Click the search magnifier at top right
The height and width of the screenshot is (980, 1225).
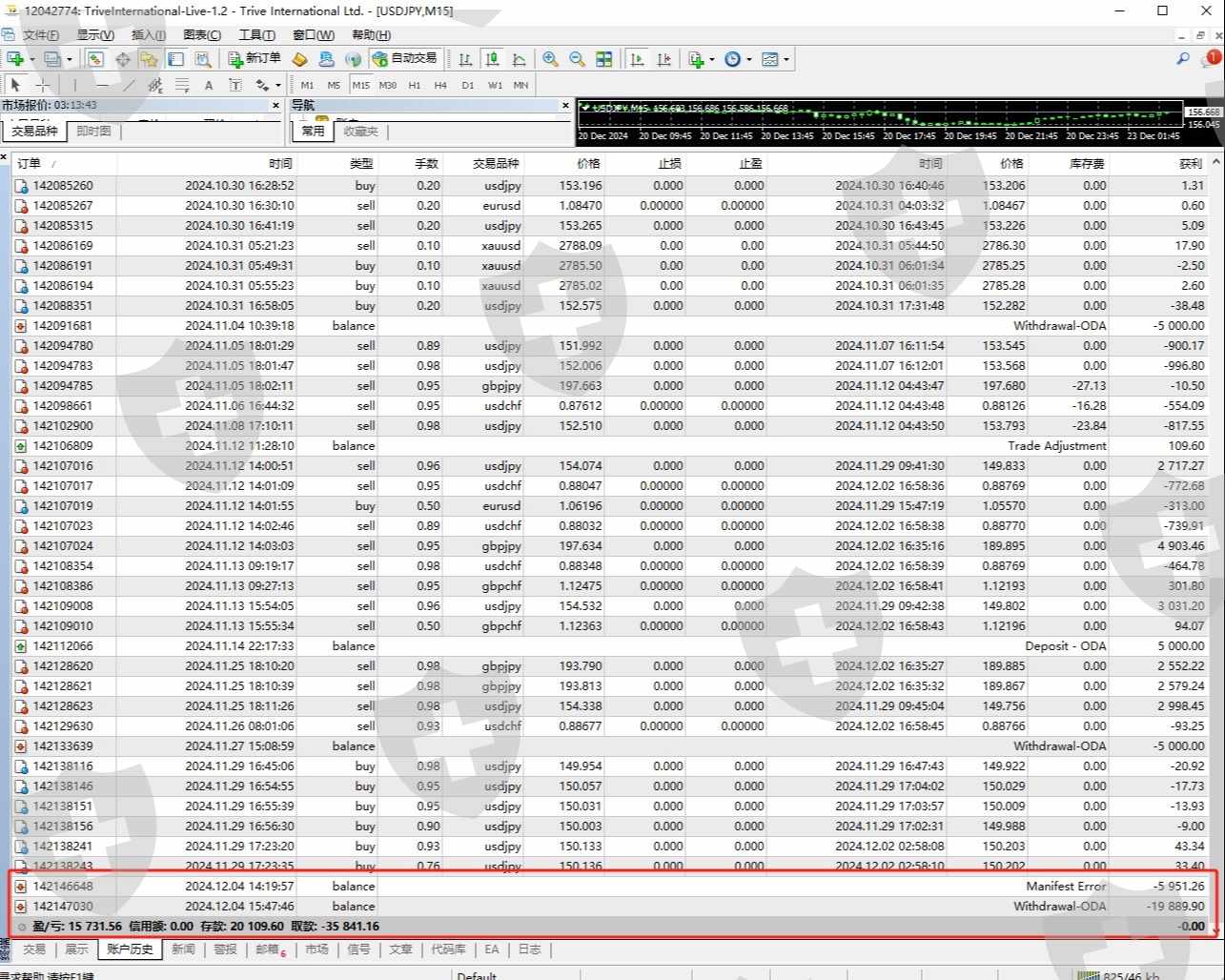click(x=1182, y=59)
